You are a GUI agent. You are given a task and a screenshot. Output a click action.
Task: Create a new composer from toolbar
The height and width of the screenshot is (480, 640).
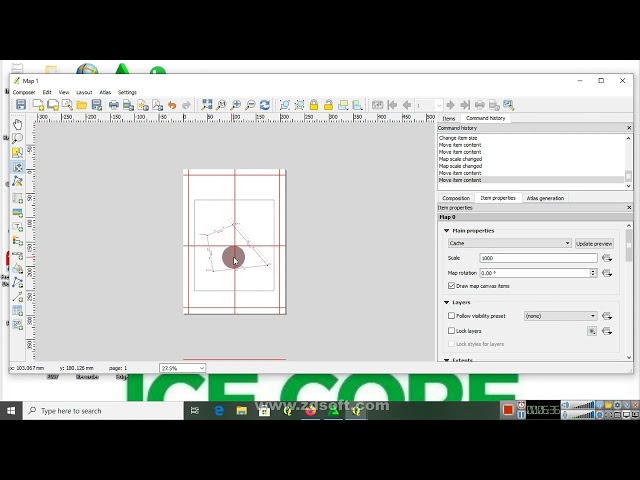[38, 105]
